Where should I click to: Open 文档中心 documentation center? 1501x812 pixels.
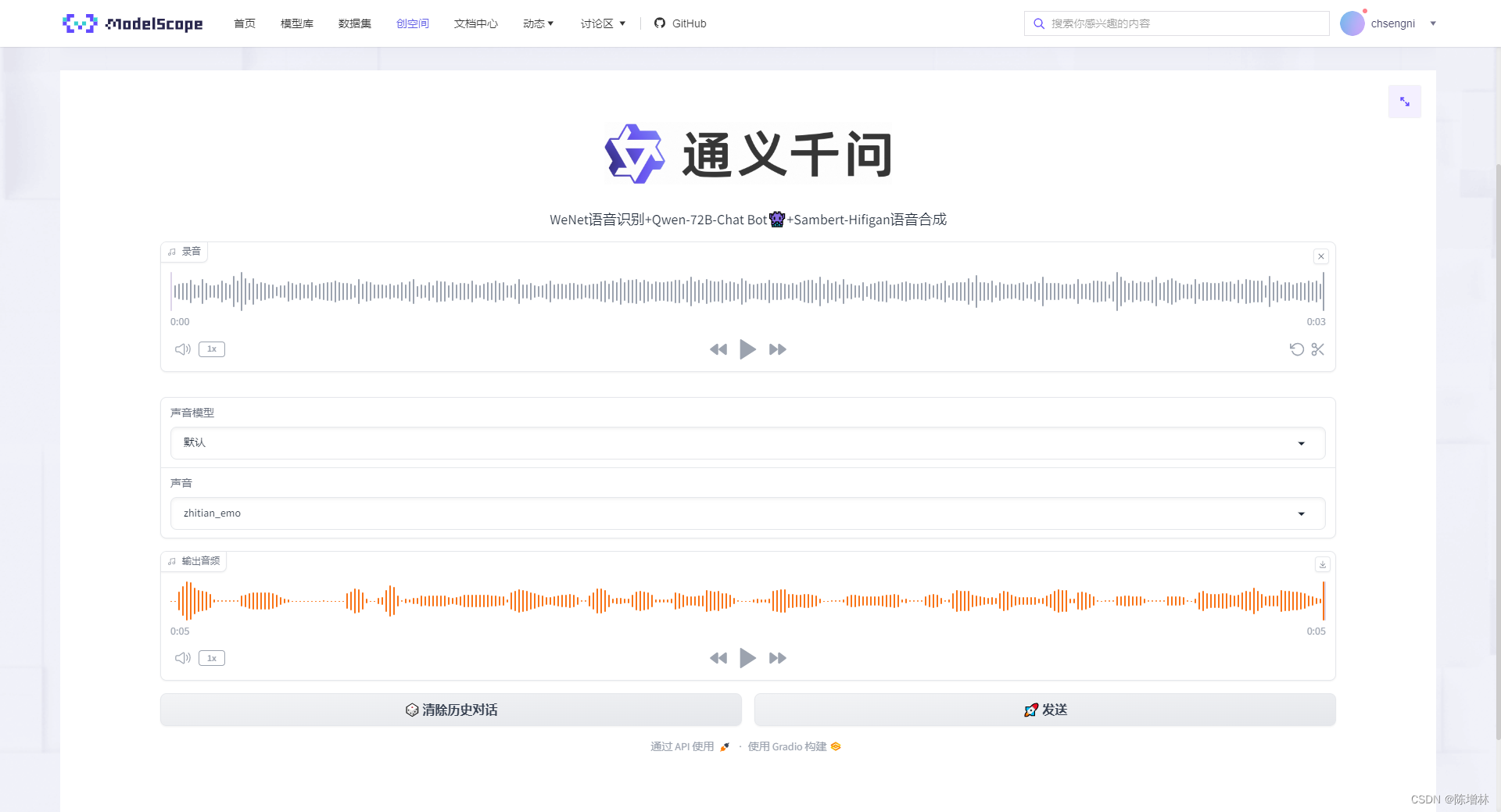[x=476, y=23]
